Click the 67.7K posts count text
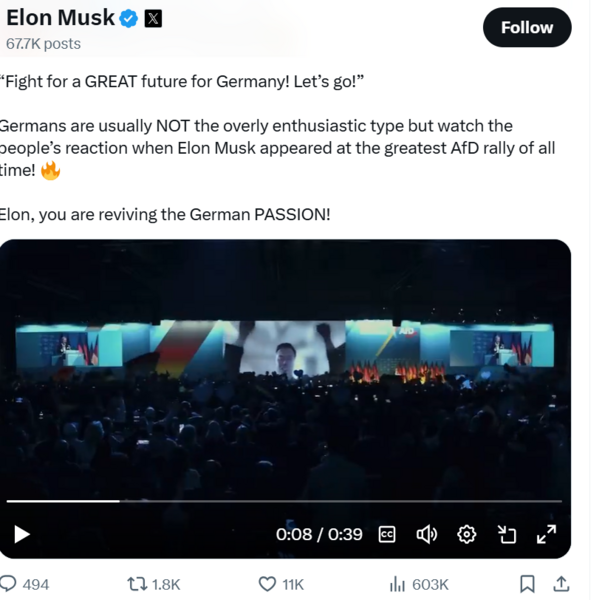This screenshot has width=602, height=600. click(43, 44)
